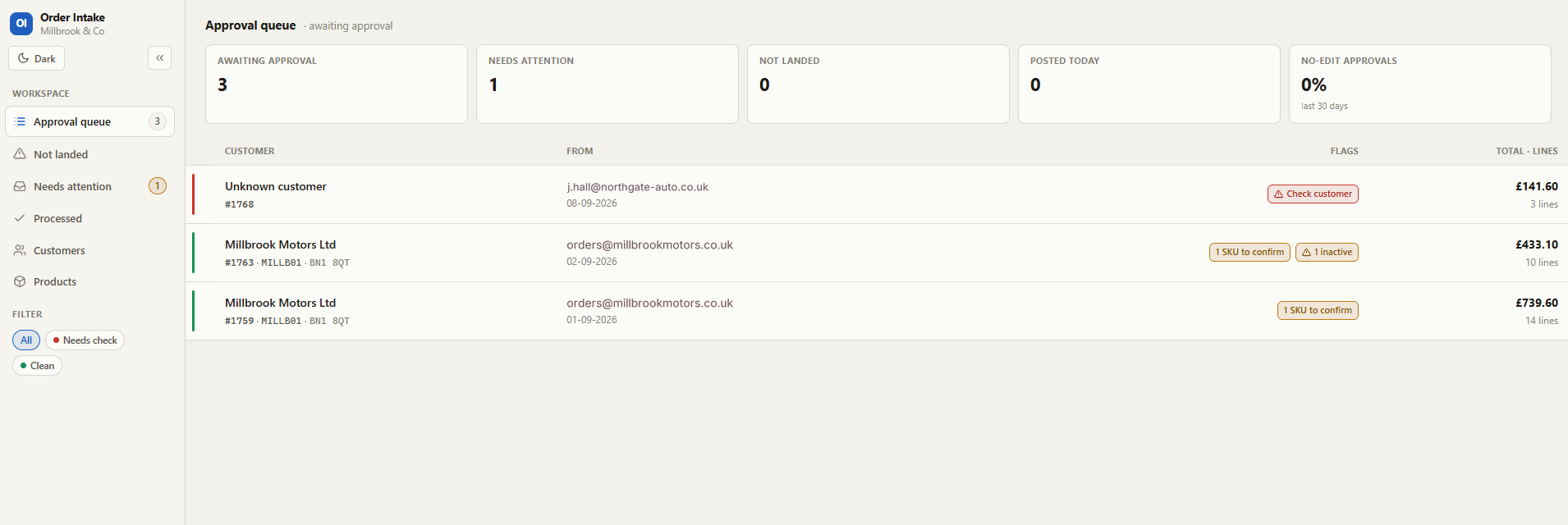Click the Needs attention stat card

607,84
